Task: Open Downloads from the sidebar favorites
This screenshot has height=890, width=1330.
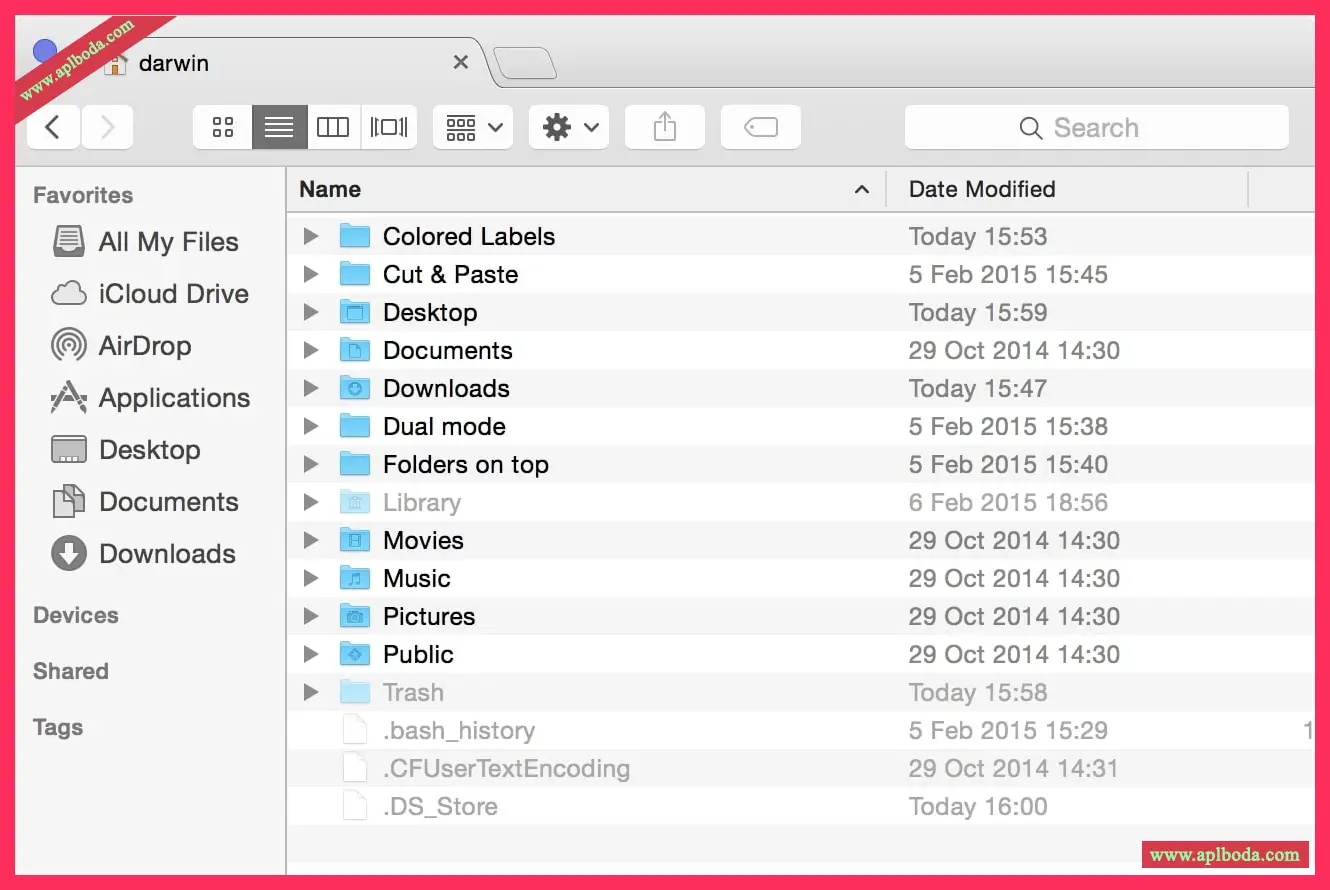Action: coord(167,554)
